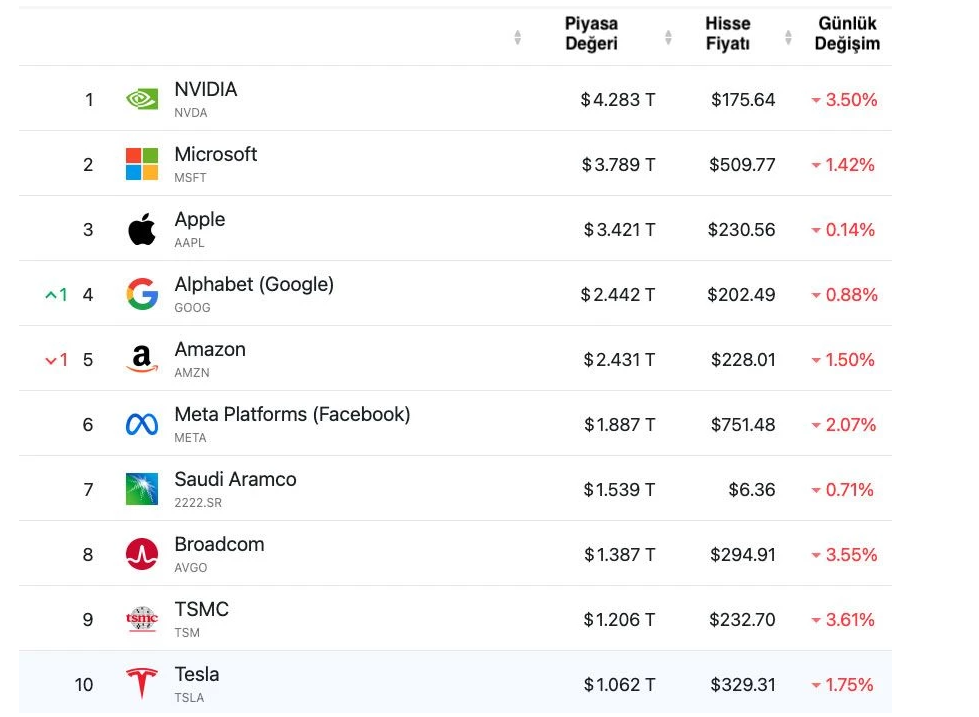Click the Broadcom logo icon

click(142, 554)
